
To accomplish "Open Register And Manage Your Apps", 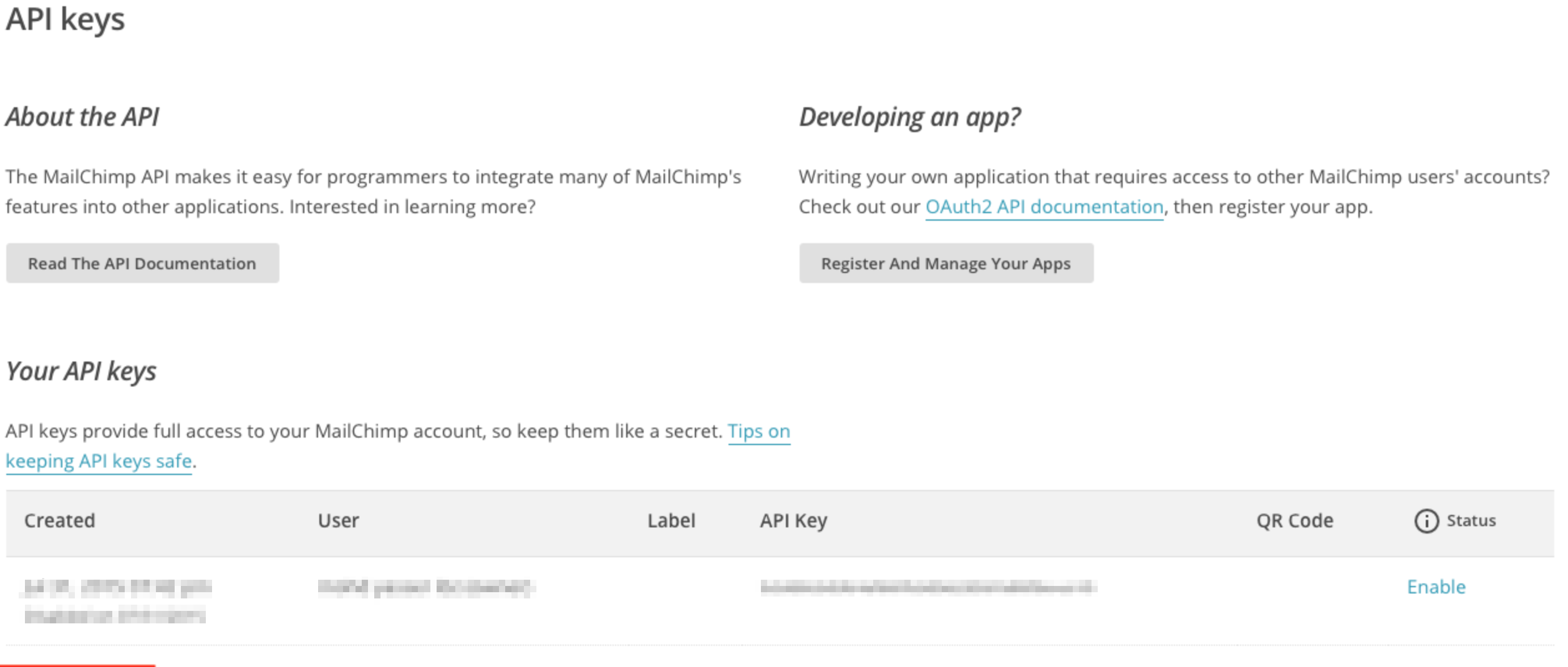I will point(946,263).
